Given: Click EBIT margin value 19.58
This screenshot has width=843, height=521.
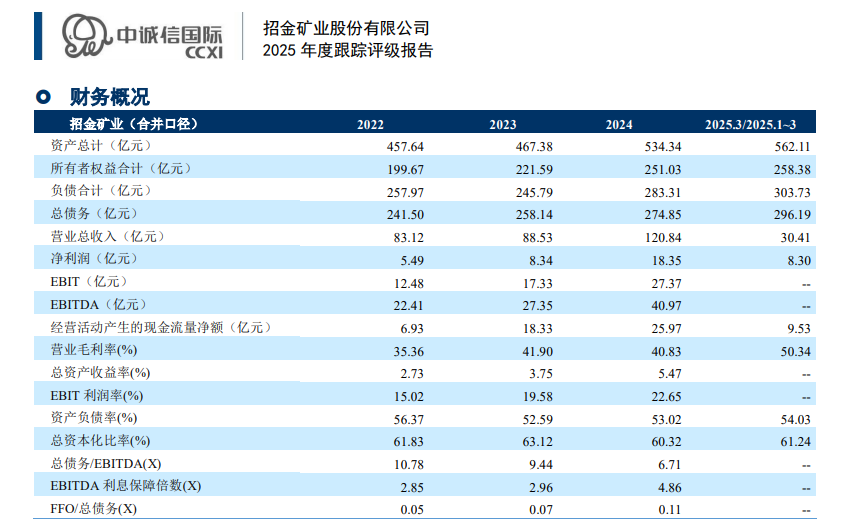Looking at the screenshot, I should 538,397.
